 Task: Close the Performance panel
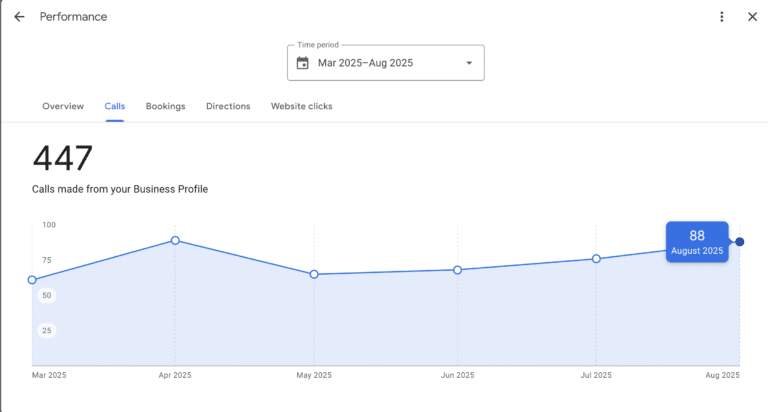752,17
